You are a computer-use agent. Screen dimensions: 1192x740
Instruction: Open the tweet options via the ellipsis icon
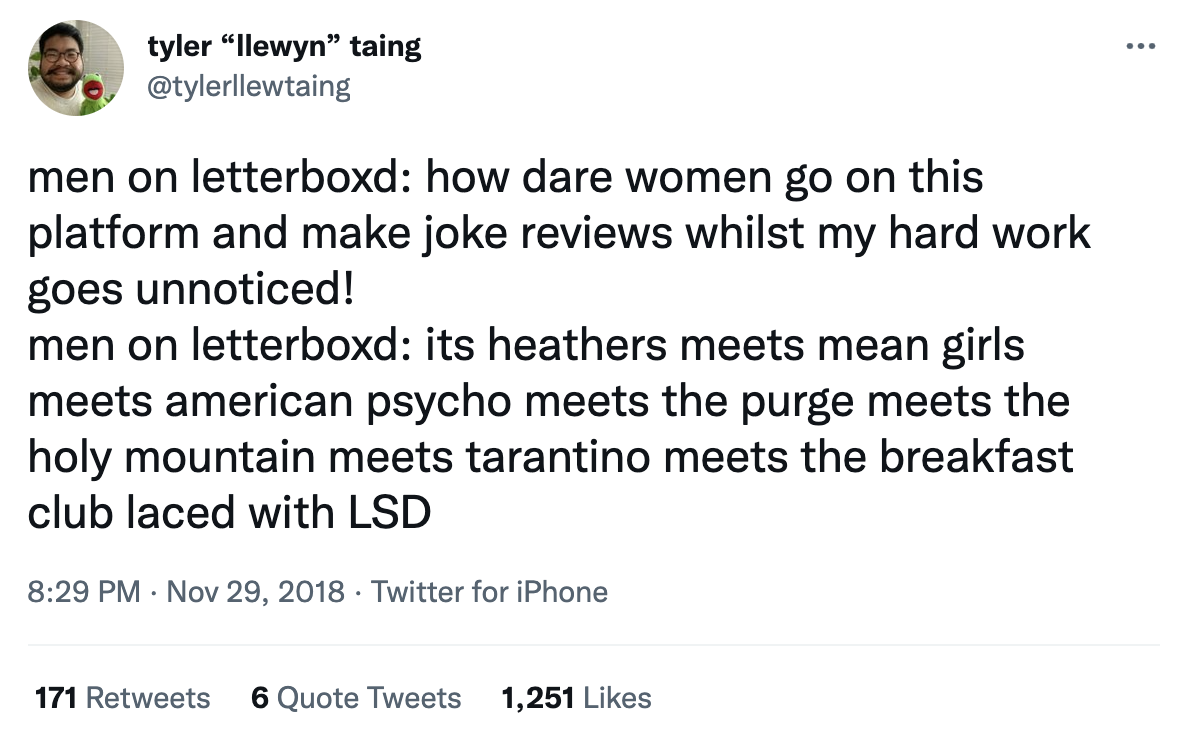click(x=1141, y=44)
